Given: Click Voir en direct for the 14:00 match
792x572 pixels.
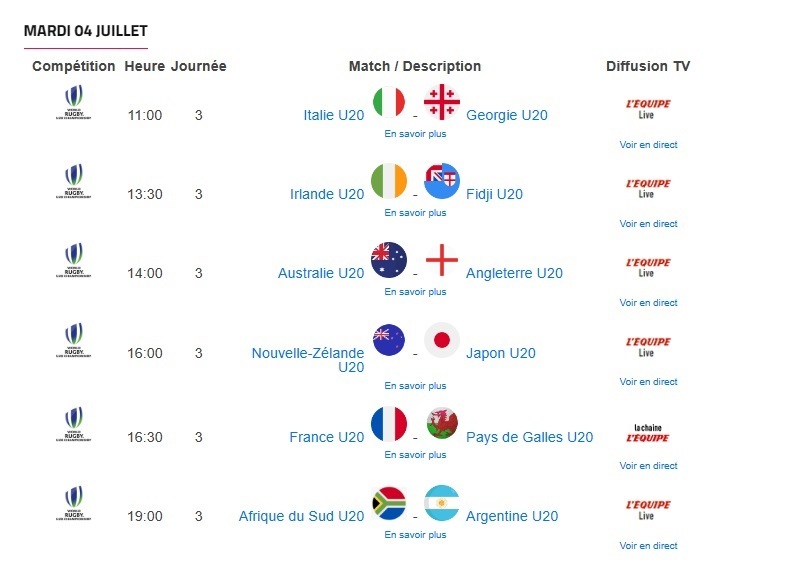Looking at the screenshot, I should pyautogui.click(x=648, y=303).
